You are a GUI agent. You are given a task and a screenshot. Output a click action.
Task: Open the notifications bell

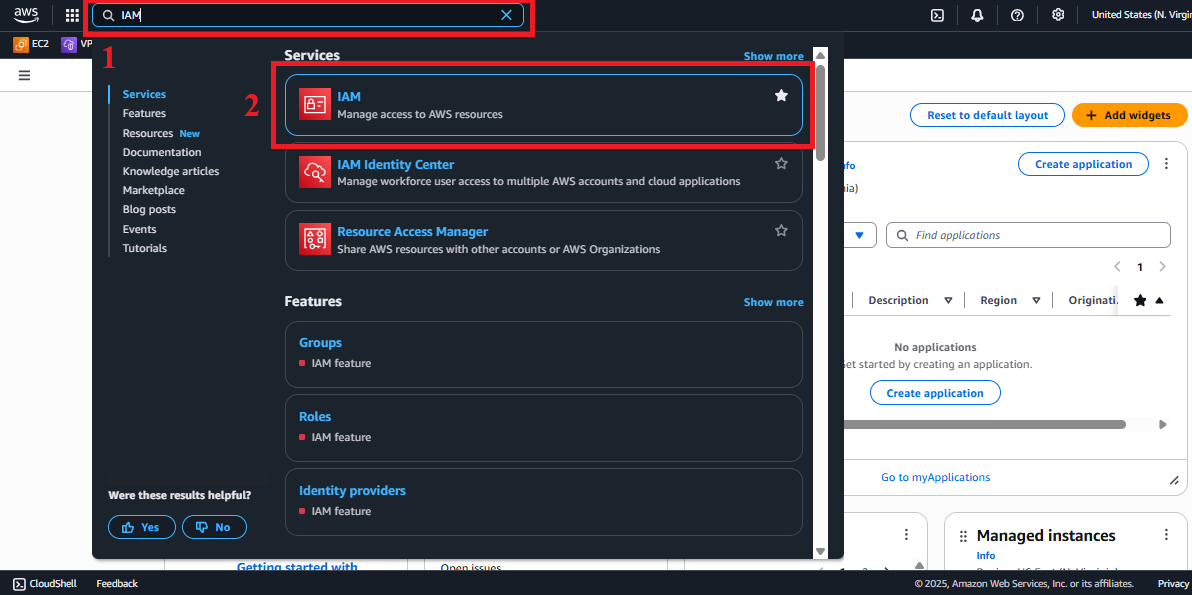[978, 15]
